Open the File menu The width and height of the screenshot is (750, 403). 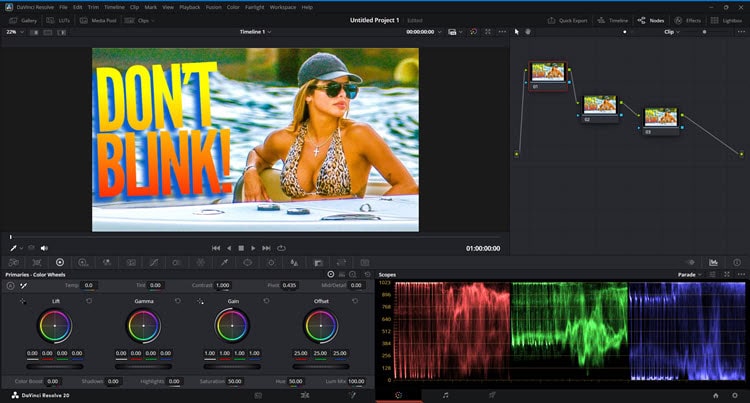pos(63,7)
